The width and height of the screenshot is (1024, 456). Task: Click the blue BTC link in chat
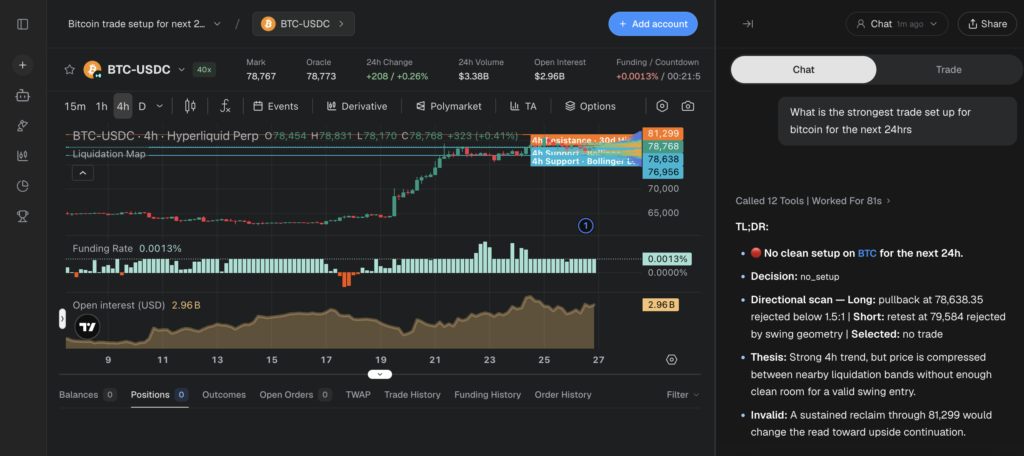click(867, 253)
